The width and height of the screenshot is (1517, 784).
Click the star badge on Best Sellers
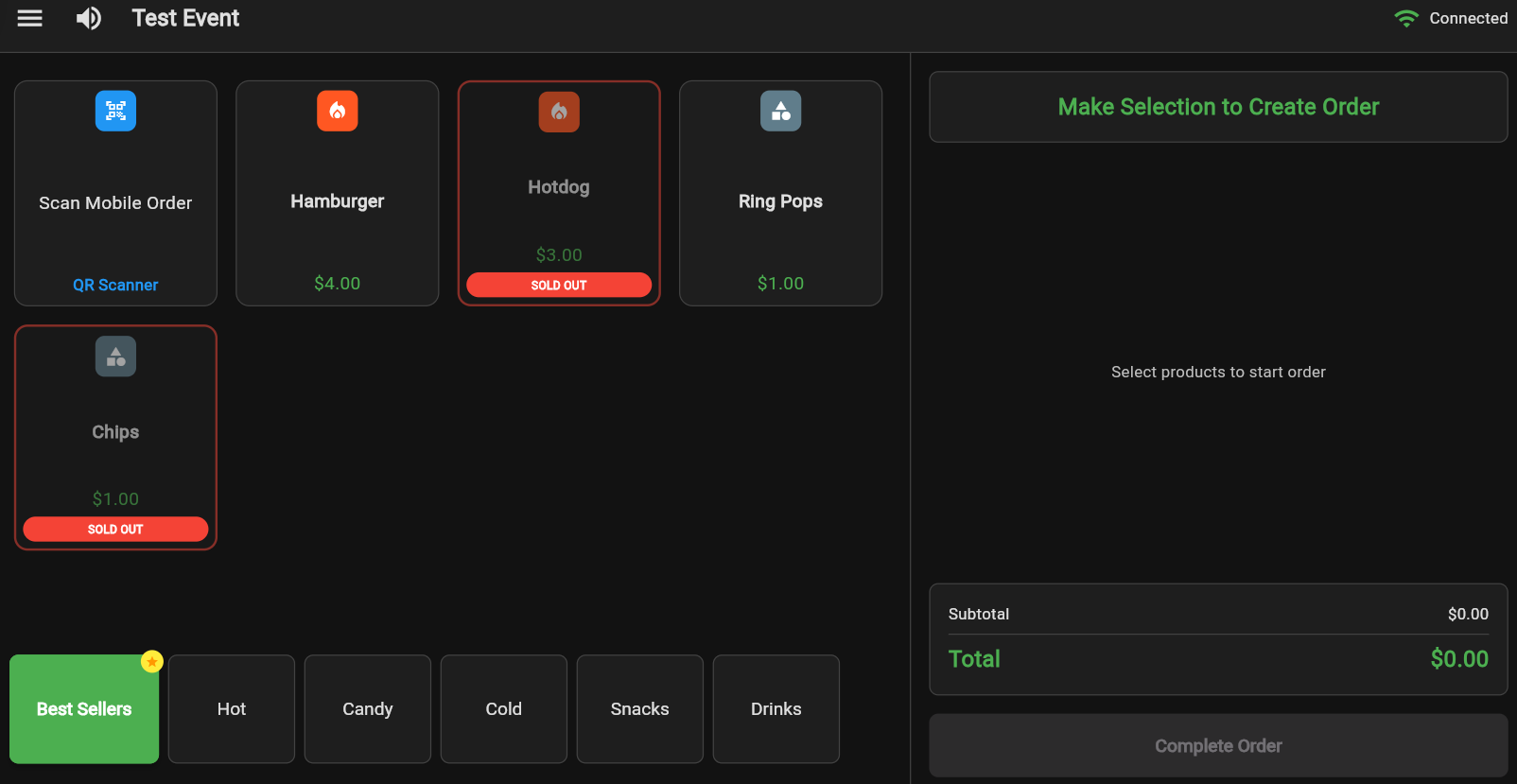pos(151,661)
